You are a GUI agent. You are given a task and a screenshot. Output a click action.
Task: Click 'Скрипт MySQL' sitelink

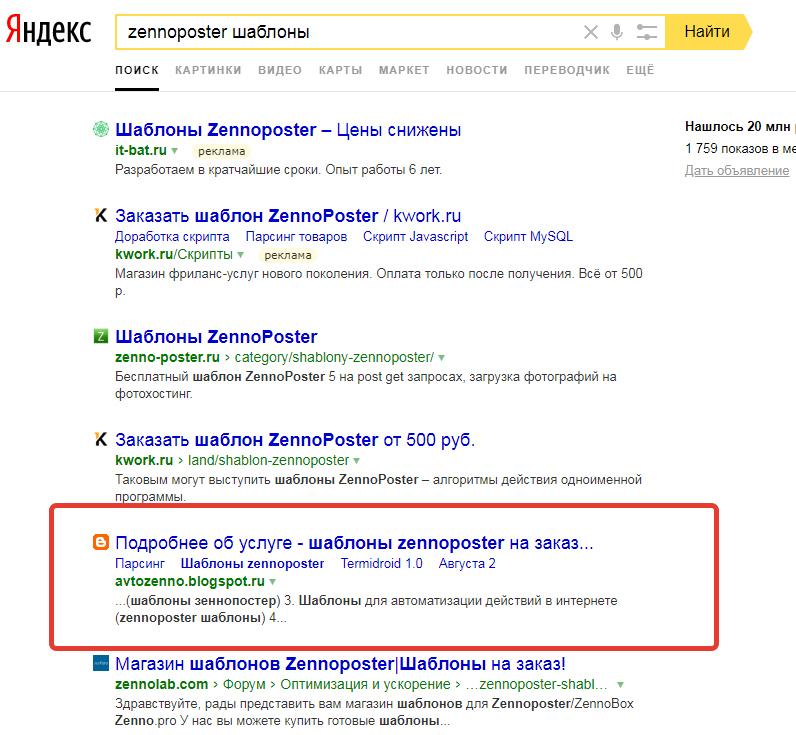(x=528, y=237)
